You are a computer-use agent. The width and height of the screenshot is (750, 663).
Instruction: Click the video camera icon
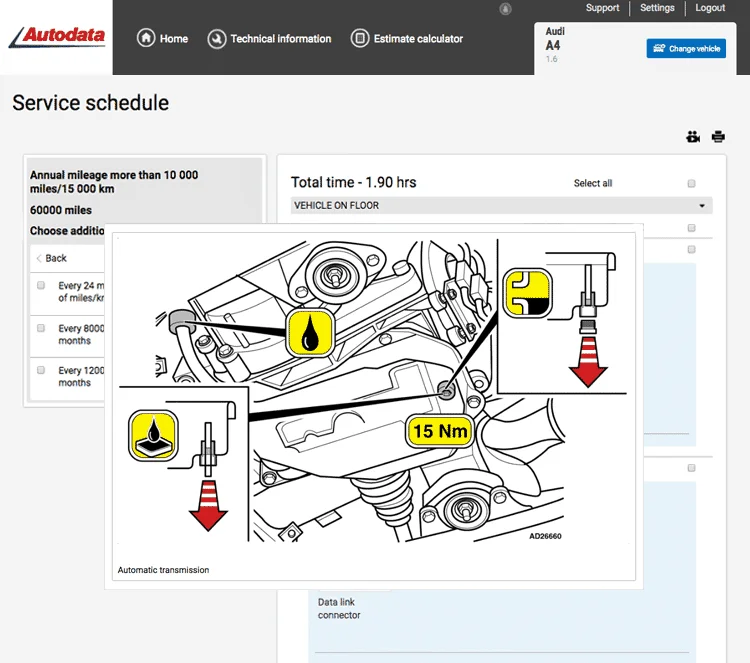[693, 137]
